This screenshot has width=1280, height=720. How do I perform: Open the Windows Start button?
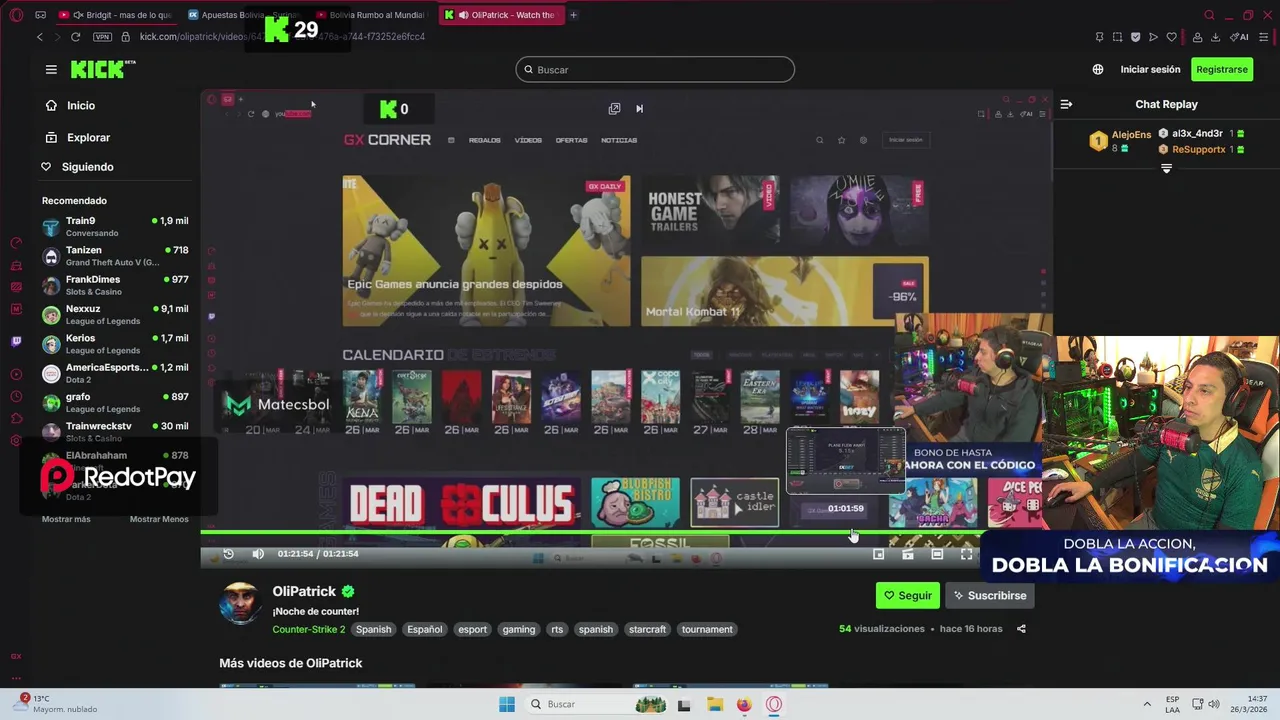(507, 704)
